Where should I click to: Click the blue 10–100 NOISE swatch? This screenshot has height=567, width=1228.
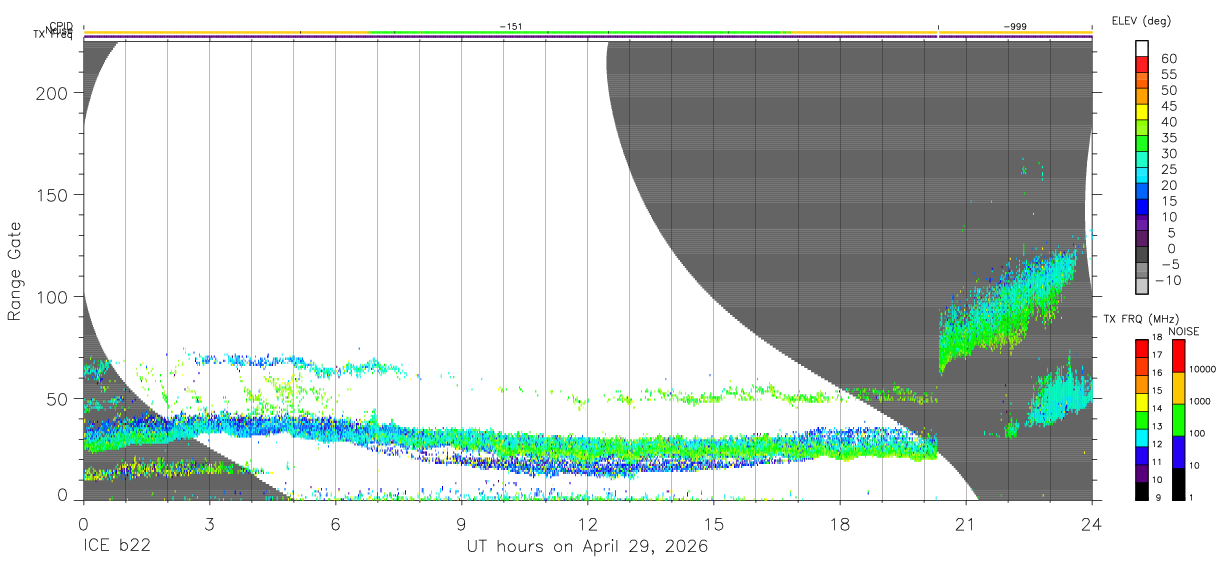(x=1177, y=451)
